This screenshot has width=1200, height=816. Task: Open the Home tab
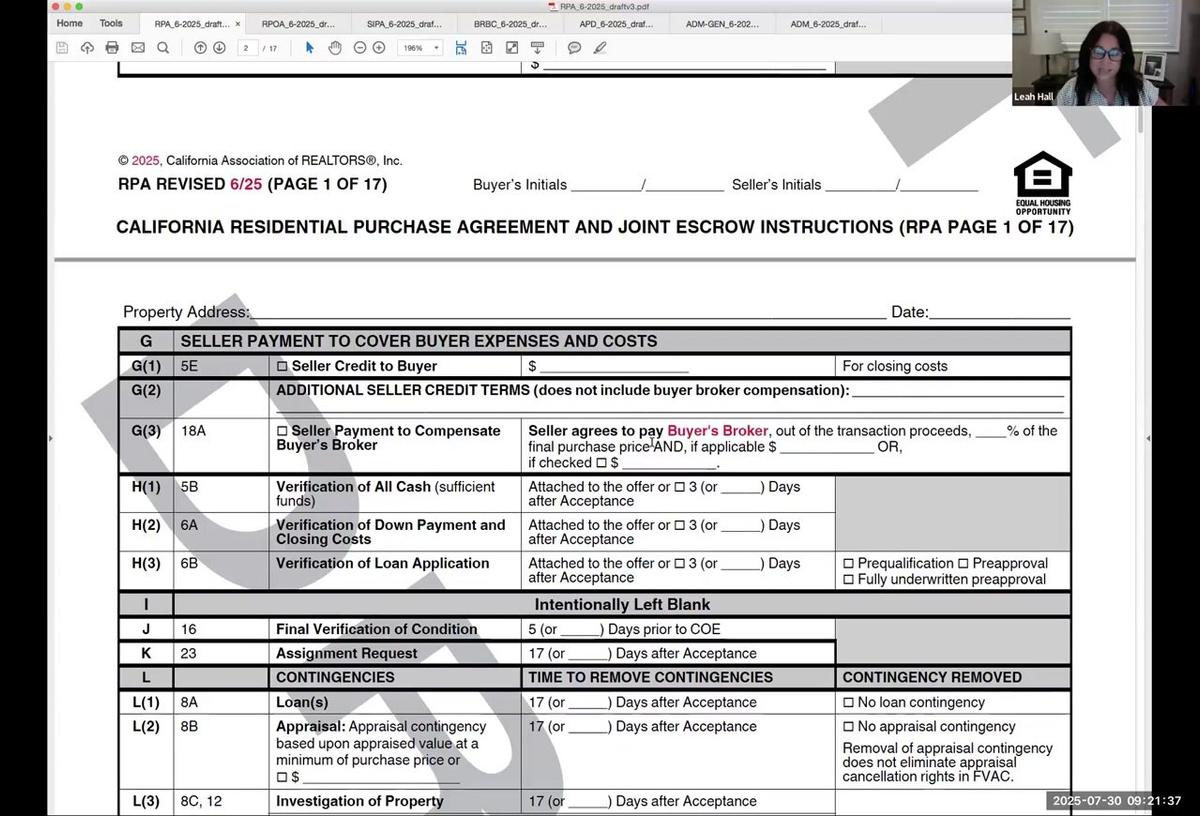(70, 23)
